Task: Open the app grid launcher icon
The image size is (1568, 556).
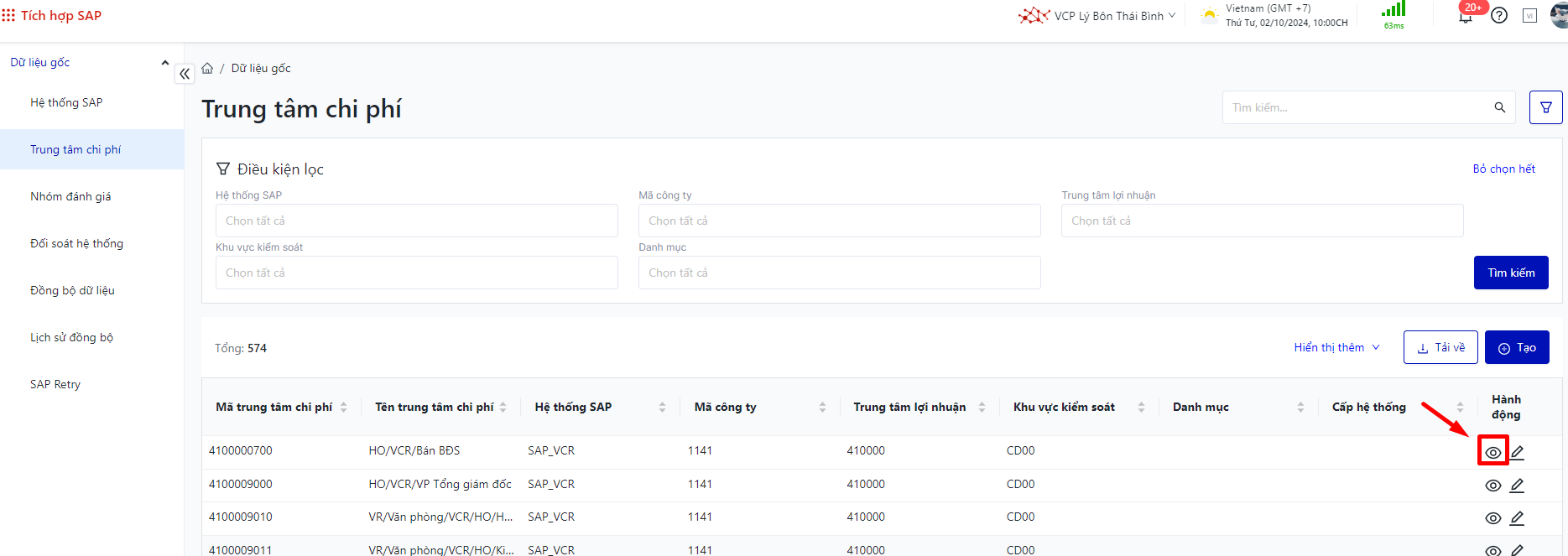Action: (8, 15)
